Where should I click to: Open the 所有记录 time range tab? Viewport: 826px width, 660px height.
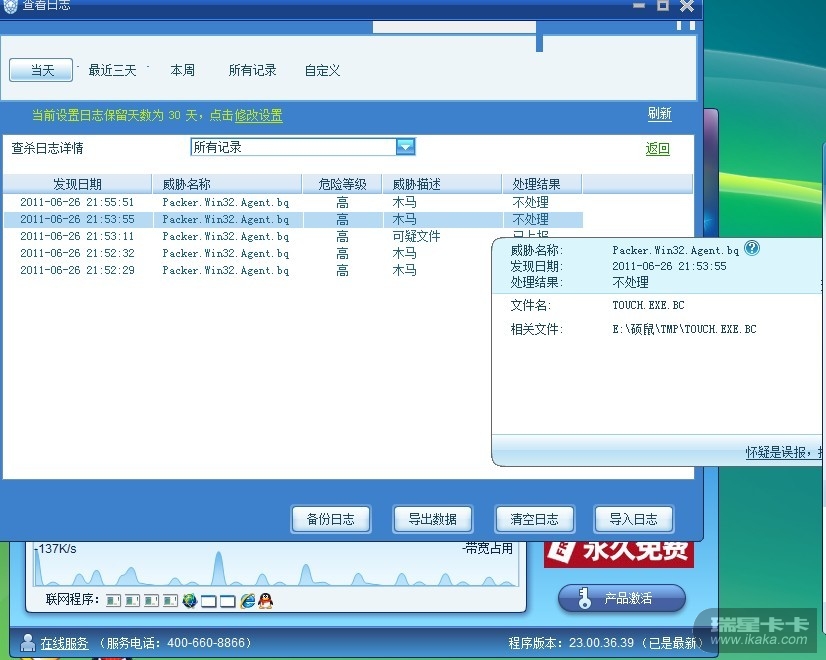pos(252,70)
